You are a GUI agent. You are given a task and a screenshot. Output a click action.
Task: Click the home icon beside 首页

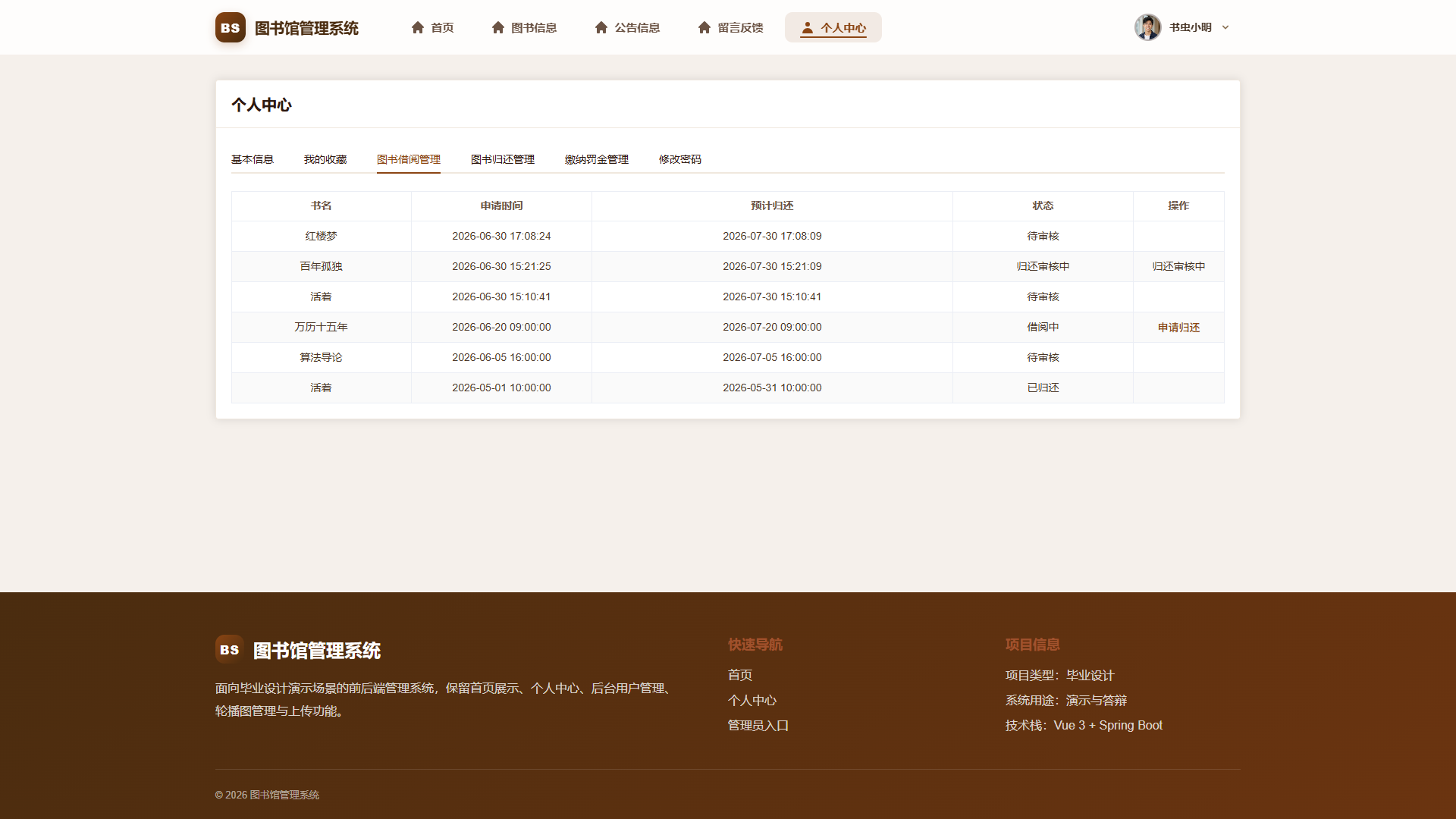[418, 27]
